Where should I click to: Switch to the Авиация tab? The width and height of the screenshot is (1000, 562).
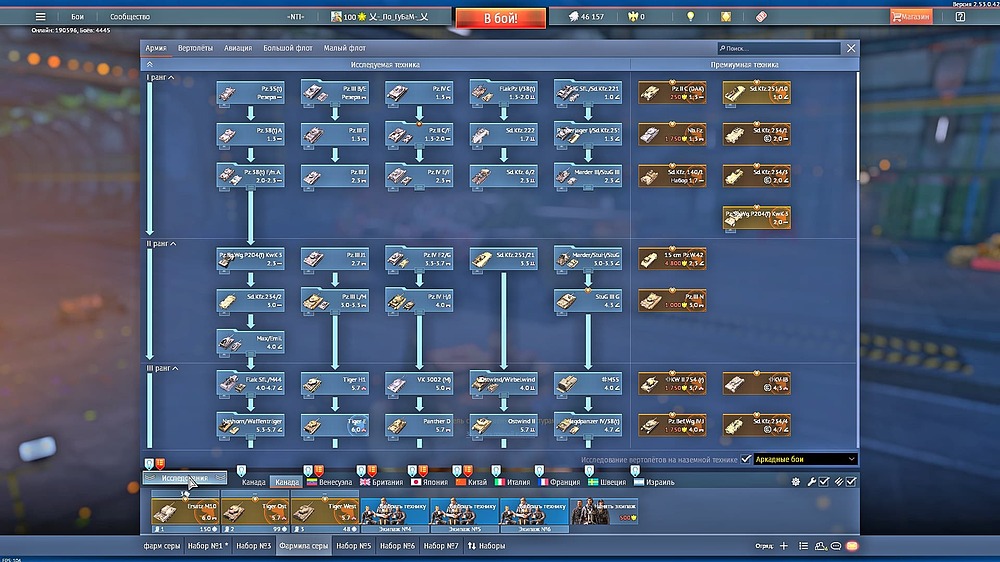(x=238, y=48)
